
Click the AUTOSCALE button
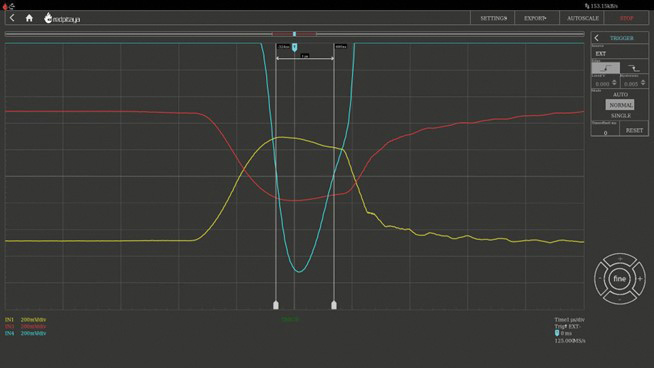pos(583,18)
